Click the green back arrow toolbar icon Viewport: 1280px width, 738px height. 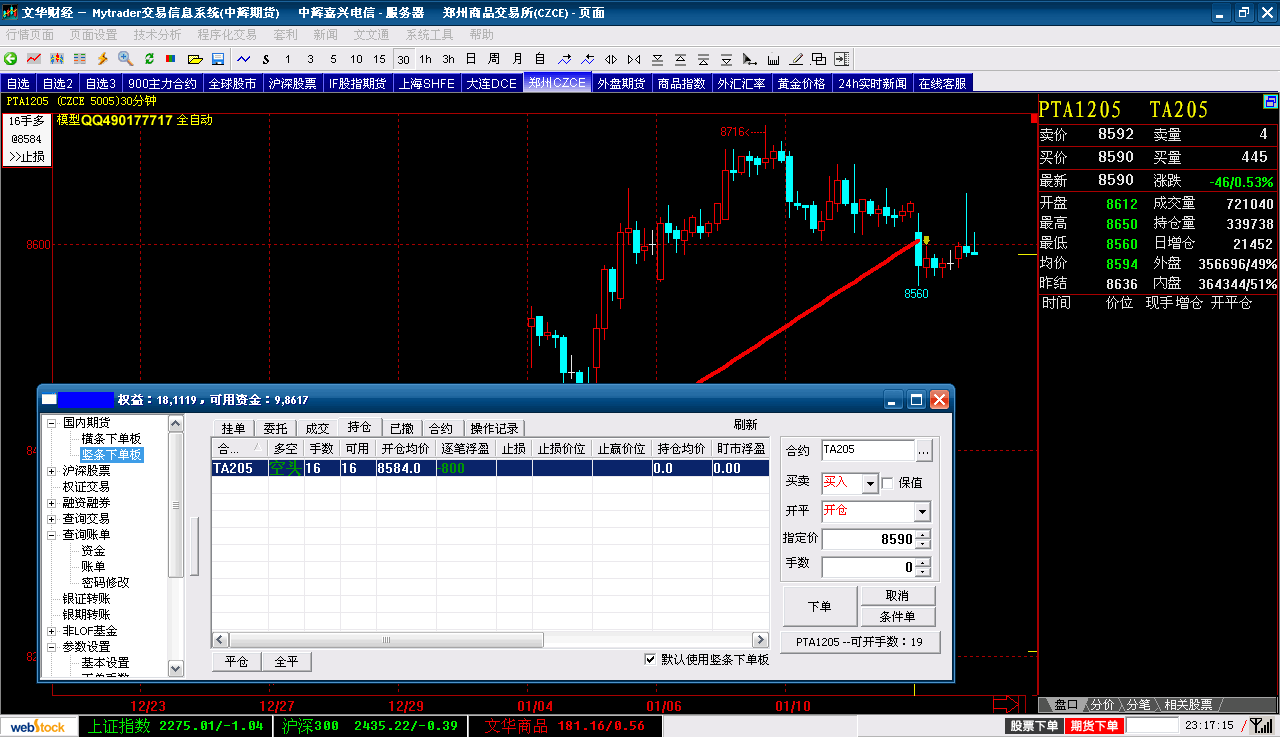[11, 59]
